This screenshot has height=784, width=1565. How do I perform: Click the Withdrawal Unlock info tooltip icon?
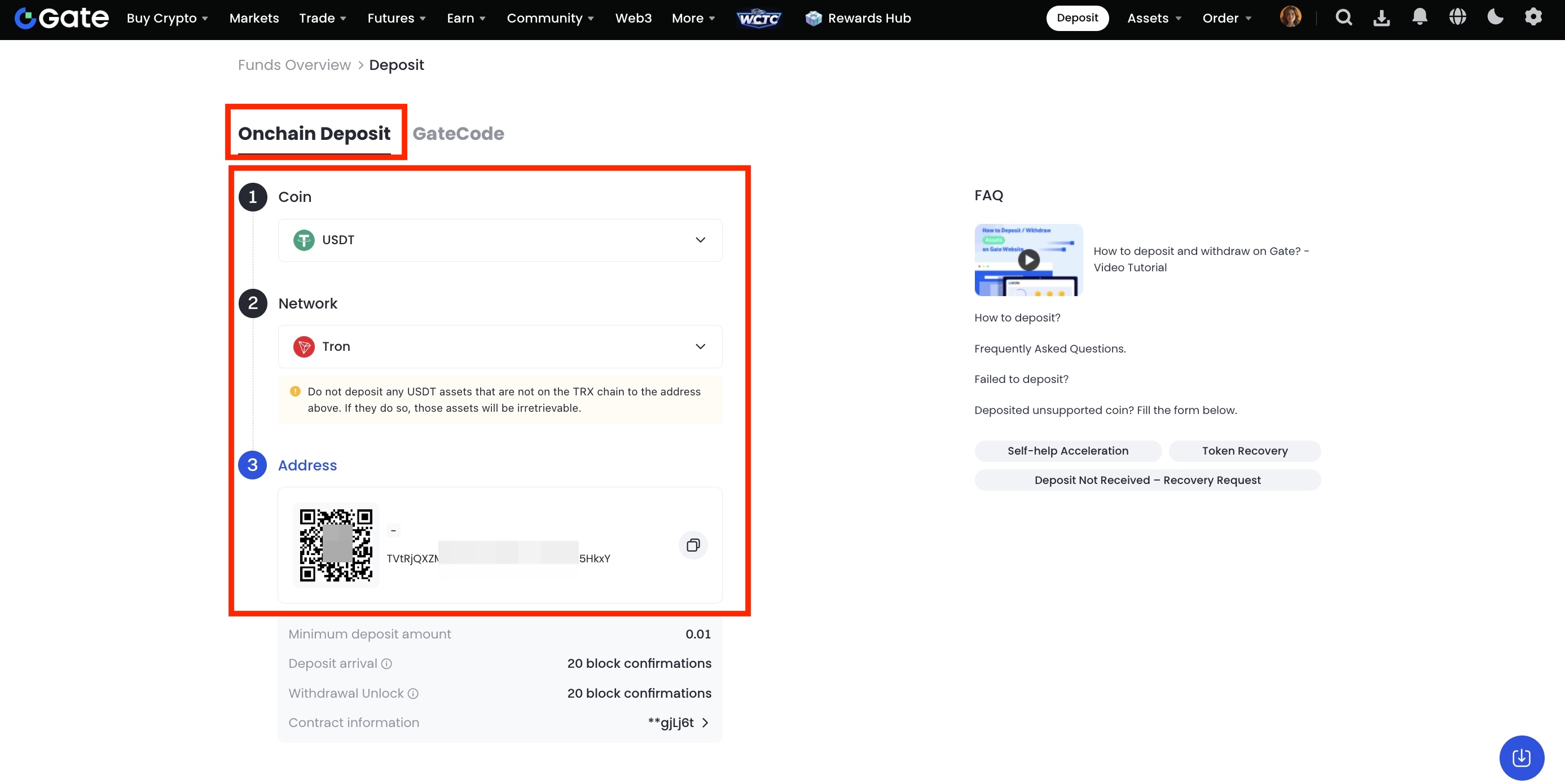413,694
